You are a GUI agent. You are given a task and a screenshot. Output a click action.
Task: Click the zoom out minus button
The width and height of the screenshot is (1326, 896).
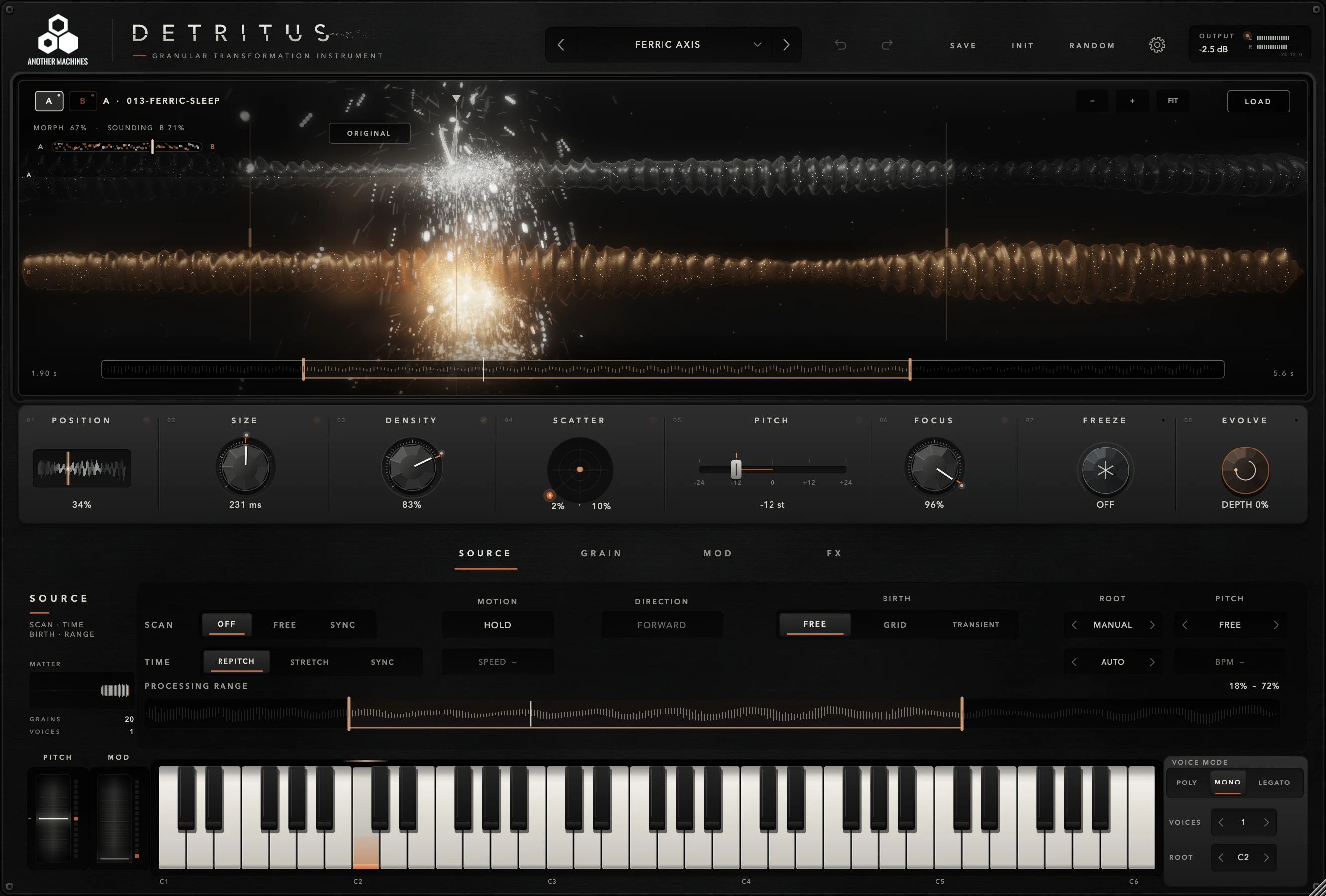click(x=1092, y=101)
